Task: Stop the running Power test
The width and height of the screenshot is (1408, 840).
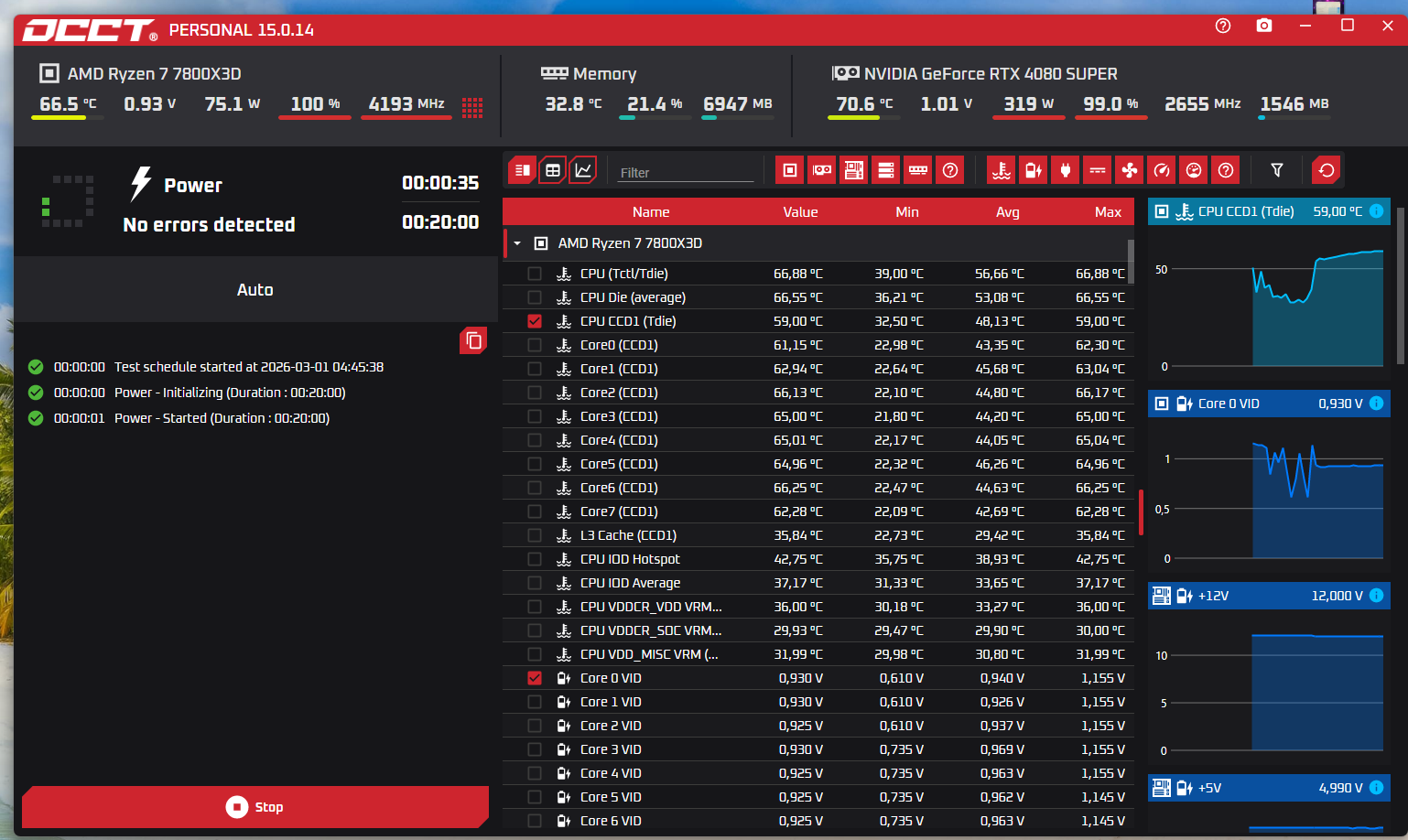Action: point(255,807)
